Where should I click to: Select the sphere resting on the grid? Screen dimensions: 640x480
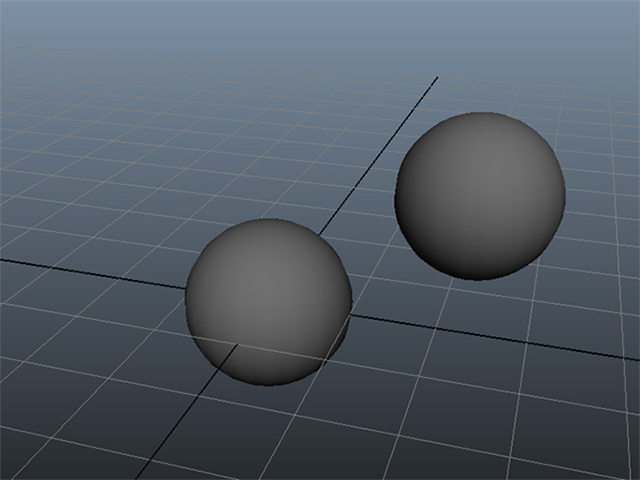[269, 302]
